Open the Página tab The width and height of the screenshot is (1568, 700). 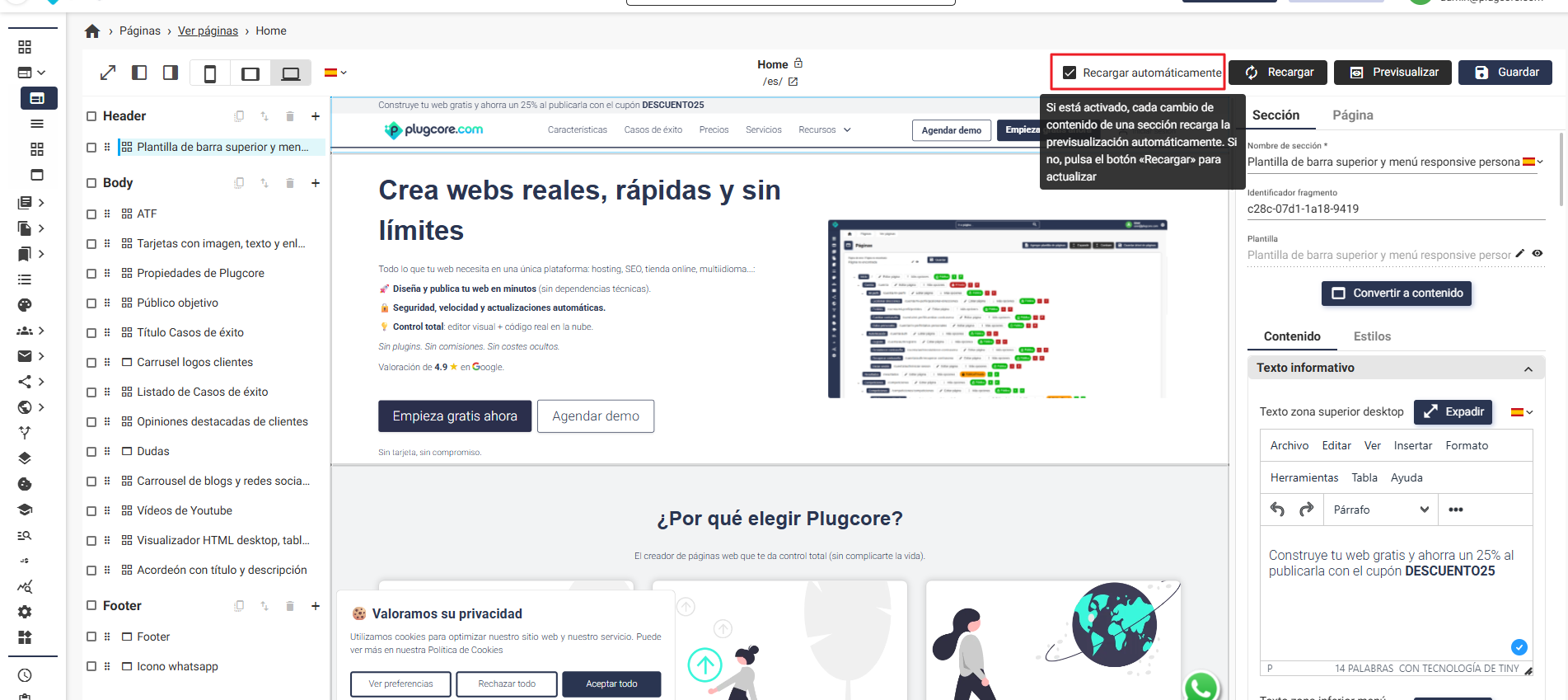[1352, 115]
